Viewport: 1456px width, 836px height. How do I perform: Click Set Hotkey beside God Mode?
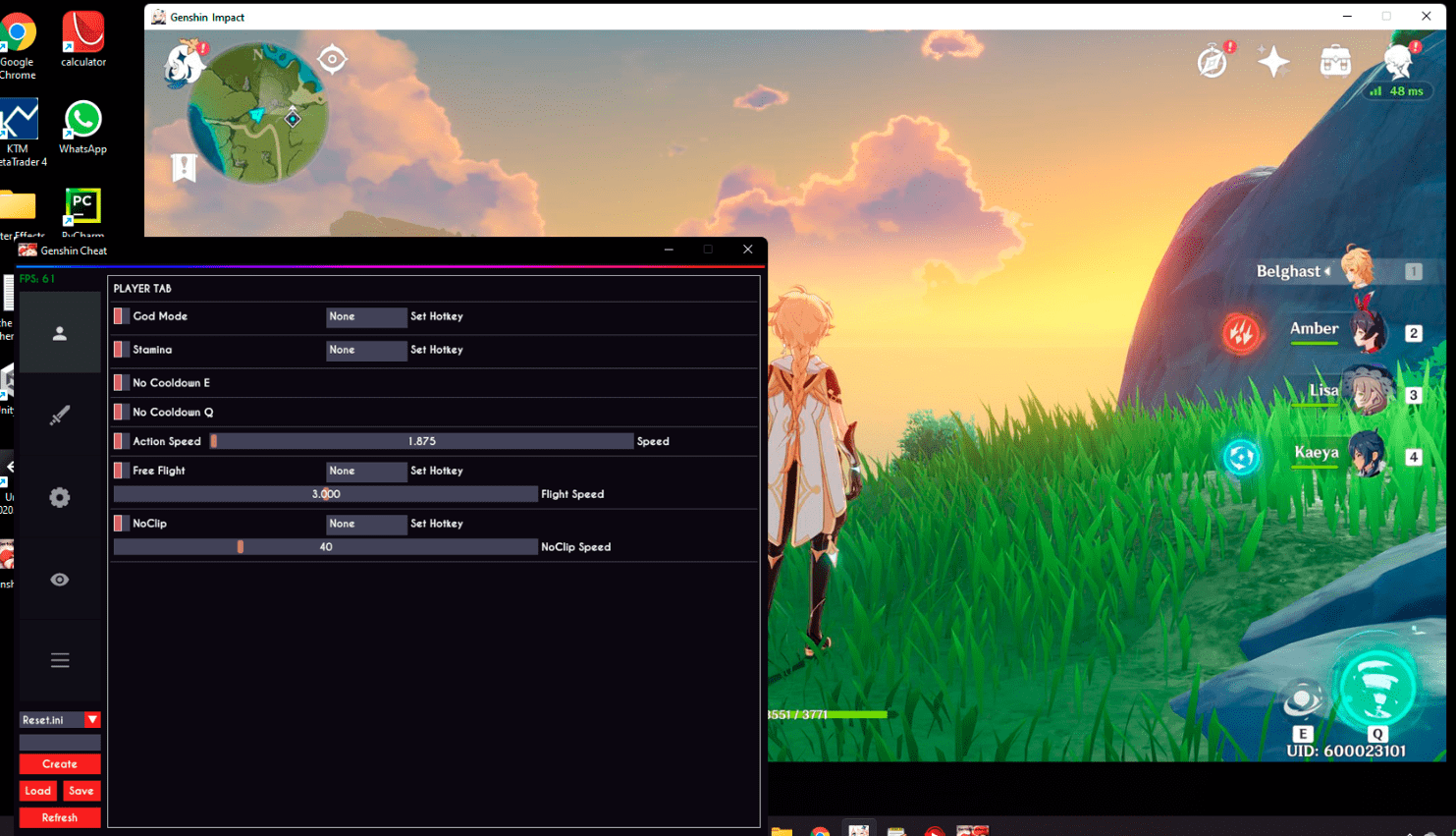pyautogui.click(x=437, y=316)
